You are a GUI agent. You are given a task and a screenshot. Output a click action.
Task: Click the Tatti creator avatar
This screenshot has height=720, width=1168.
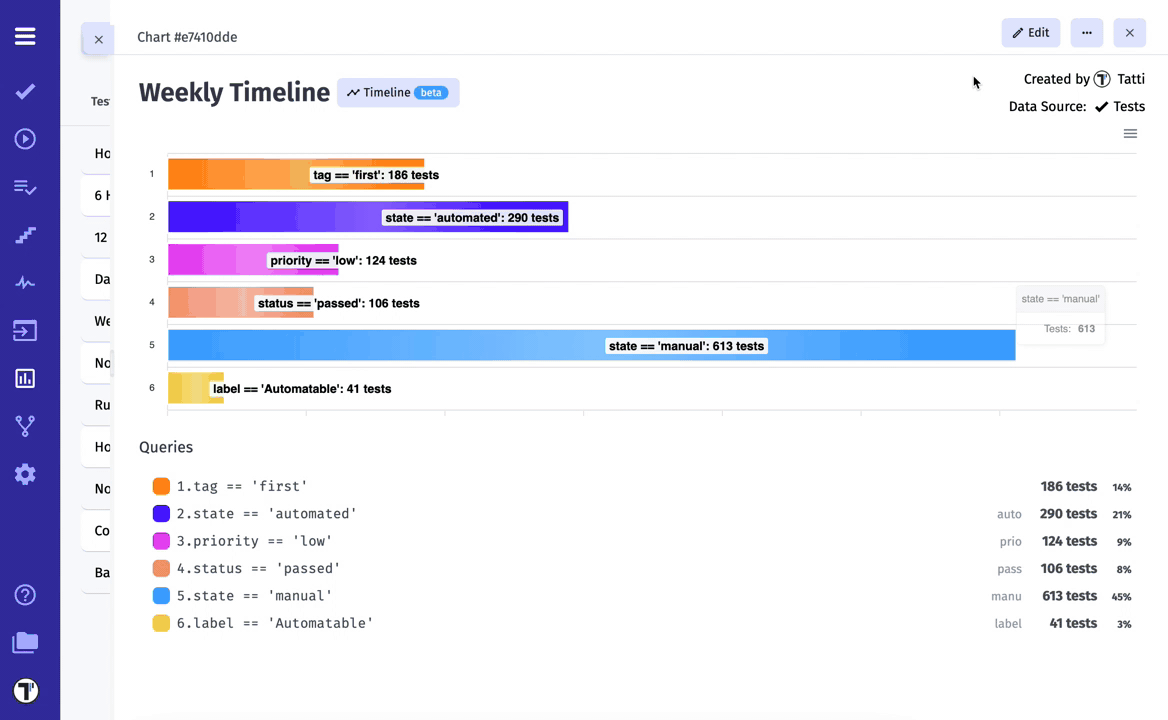point(1102,79)
